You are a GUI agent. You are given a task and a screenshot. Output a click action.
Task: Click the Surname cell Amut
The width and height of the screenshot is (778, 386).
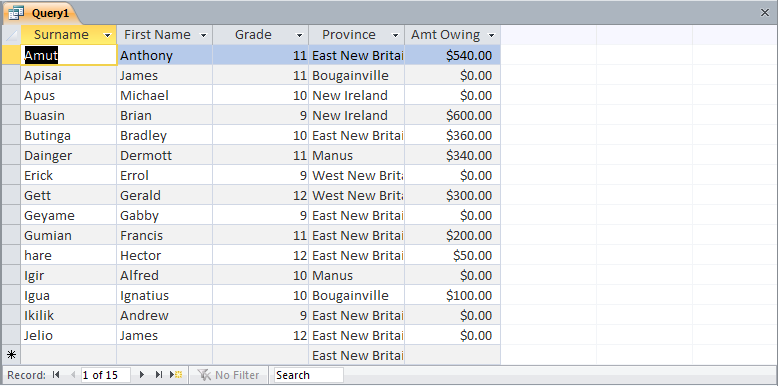click(x=69, y=55)
